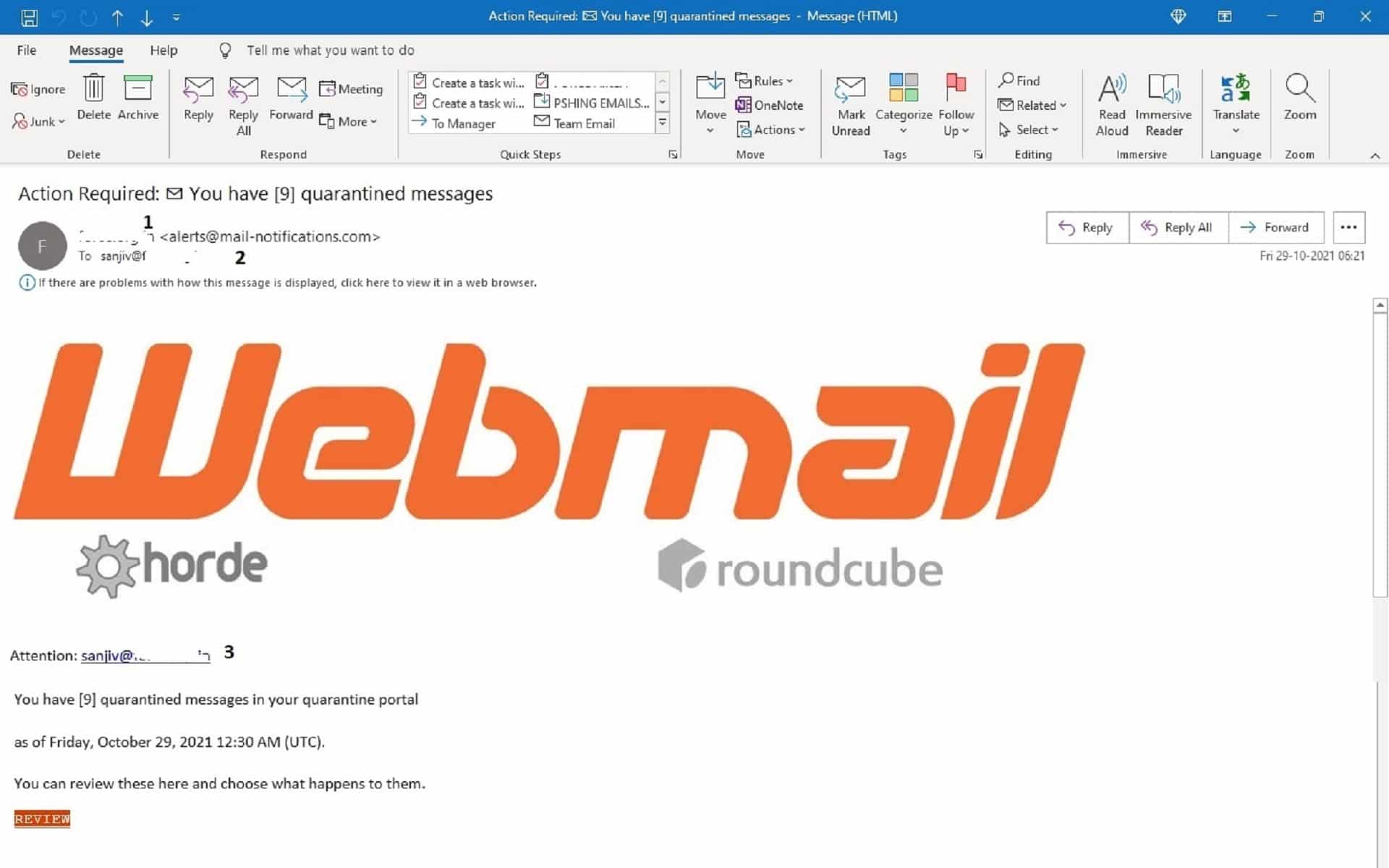Click the Ignore conversation button
The image size is (1389, 868).
click(x=38, y=89)
